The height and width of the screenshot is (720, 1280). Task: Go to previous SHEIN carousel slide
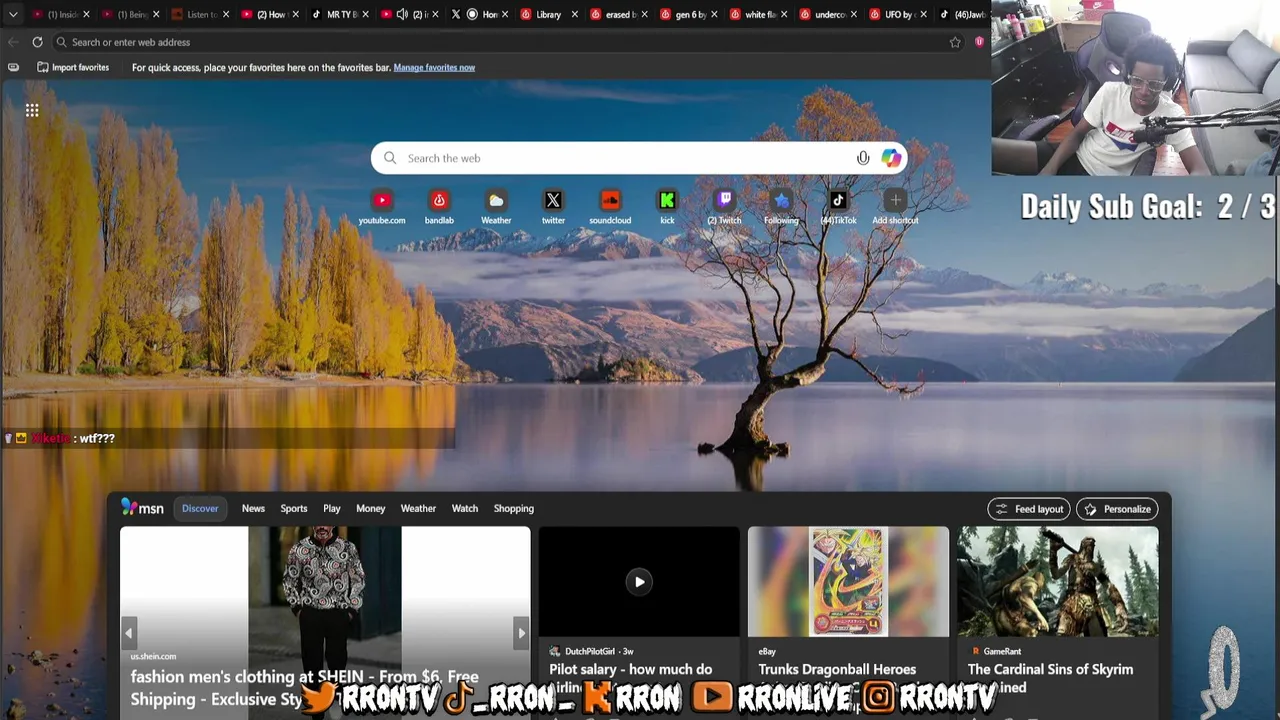coord(128,632)
